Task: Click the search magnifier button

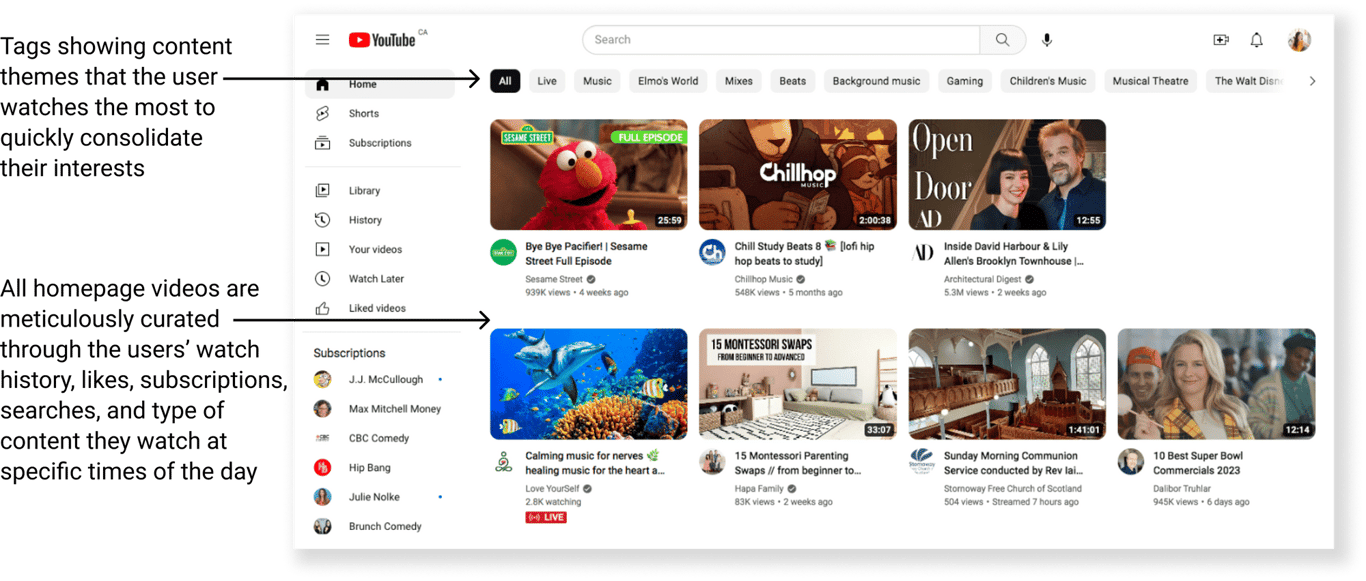Action: point(1002,40)
